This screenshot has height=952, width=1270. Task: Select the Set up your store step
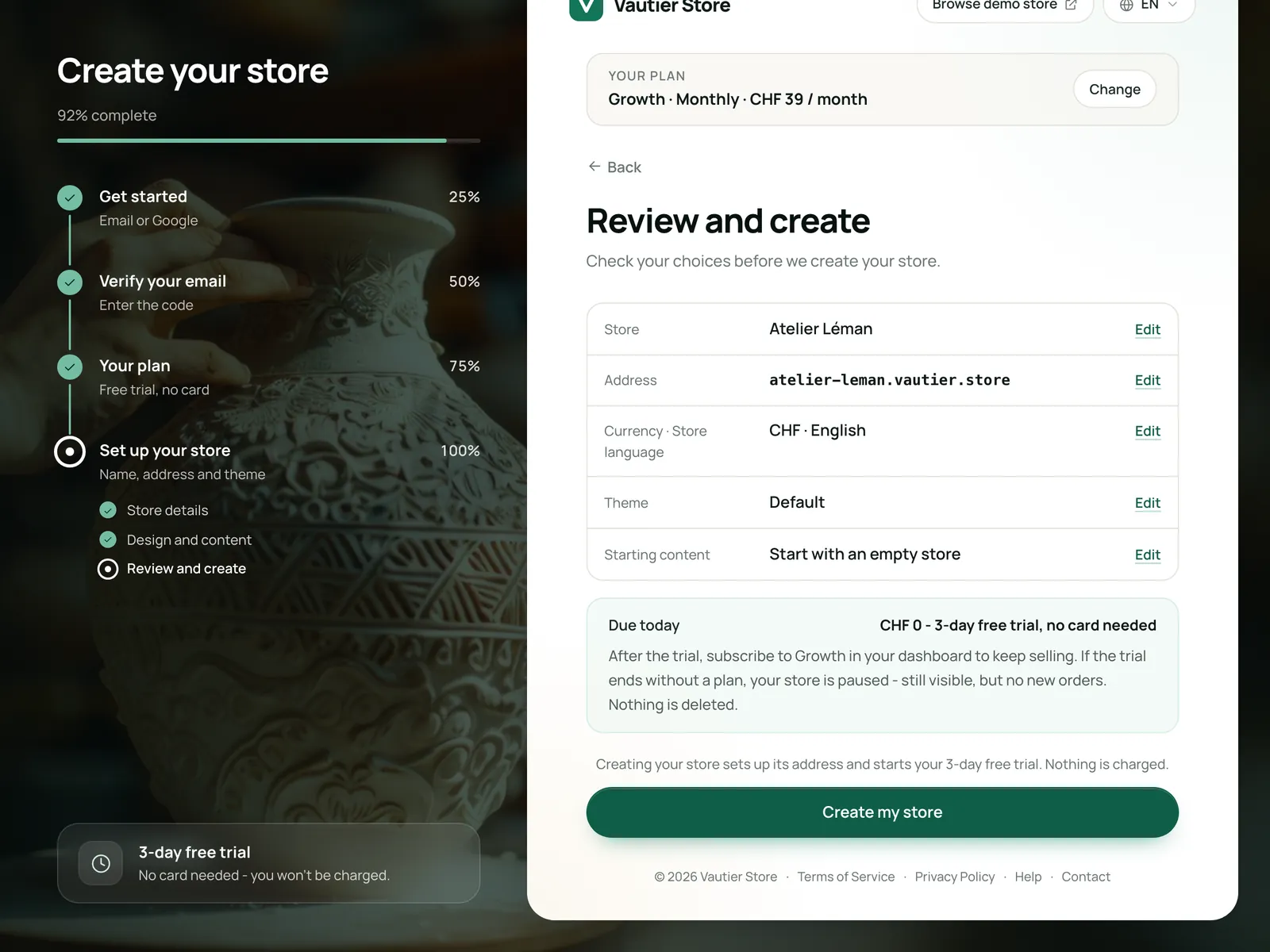(268, 462)
